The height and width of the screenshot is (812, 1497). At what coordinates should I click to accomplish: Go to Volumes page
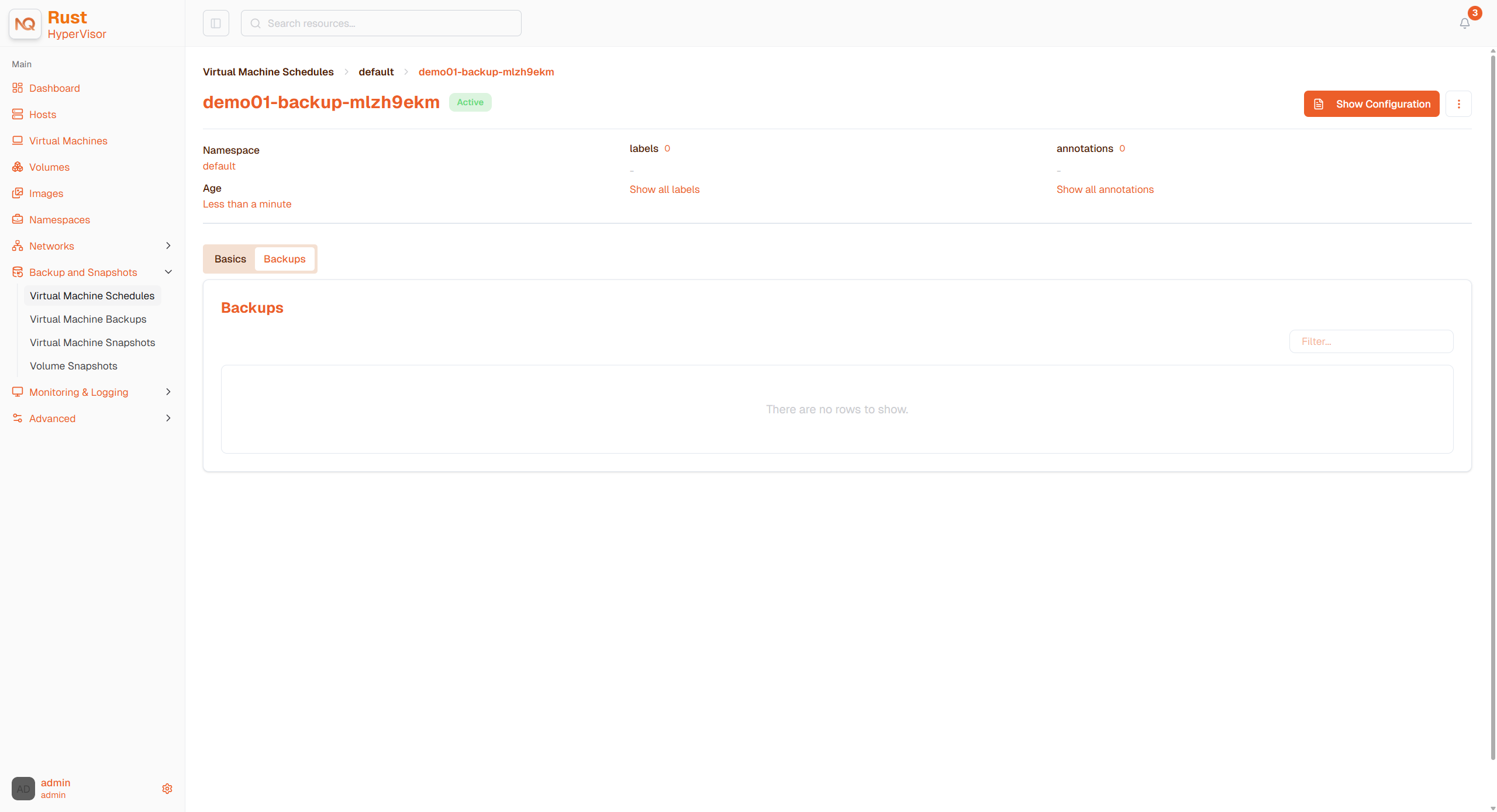[x=49, y=167]
